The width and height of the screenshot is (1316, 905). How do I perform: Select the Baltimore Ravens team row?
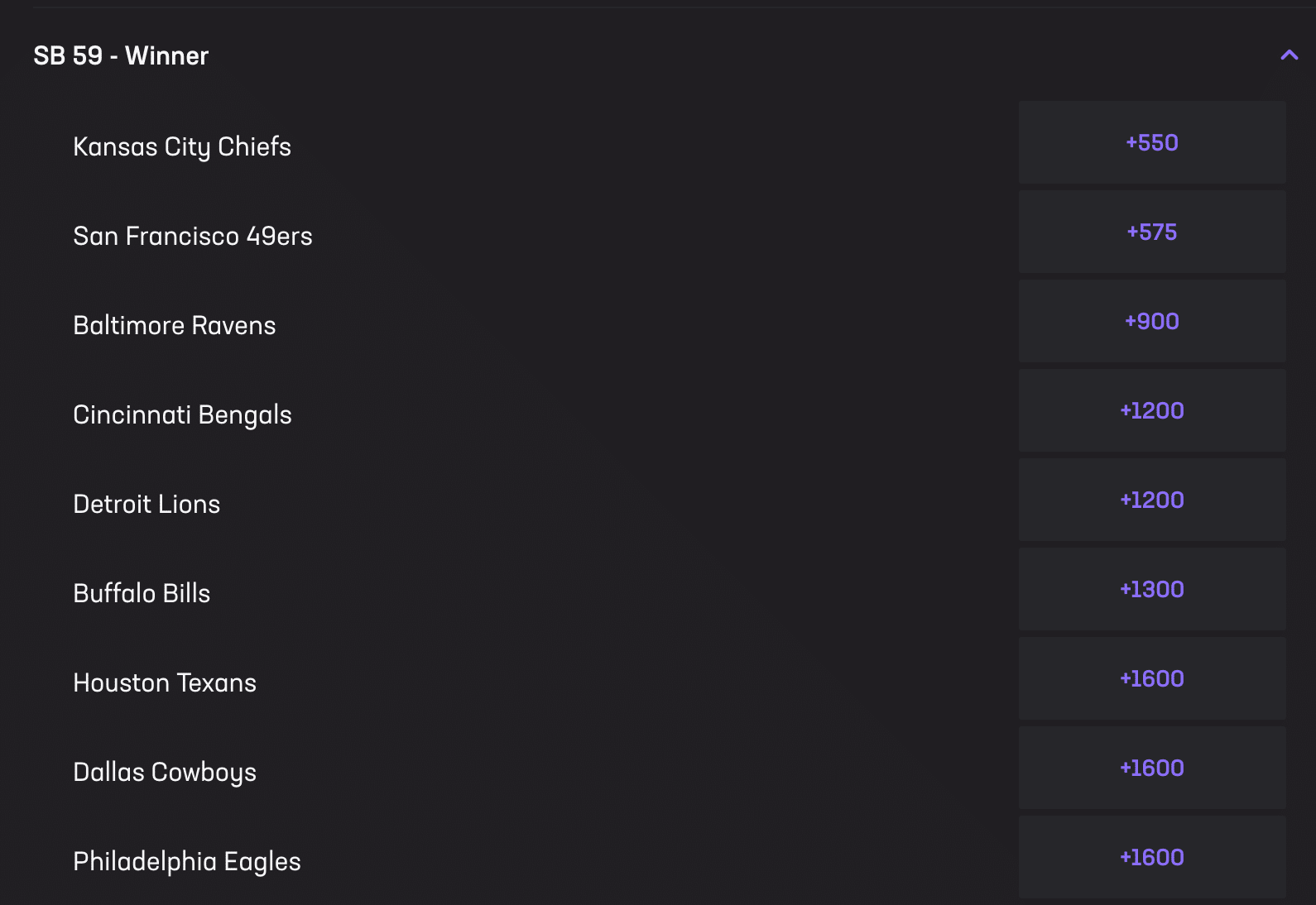point(175,325)
